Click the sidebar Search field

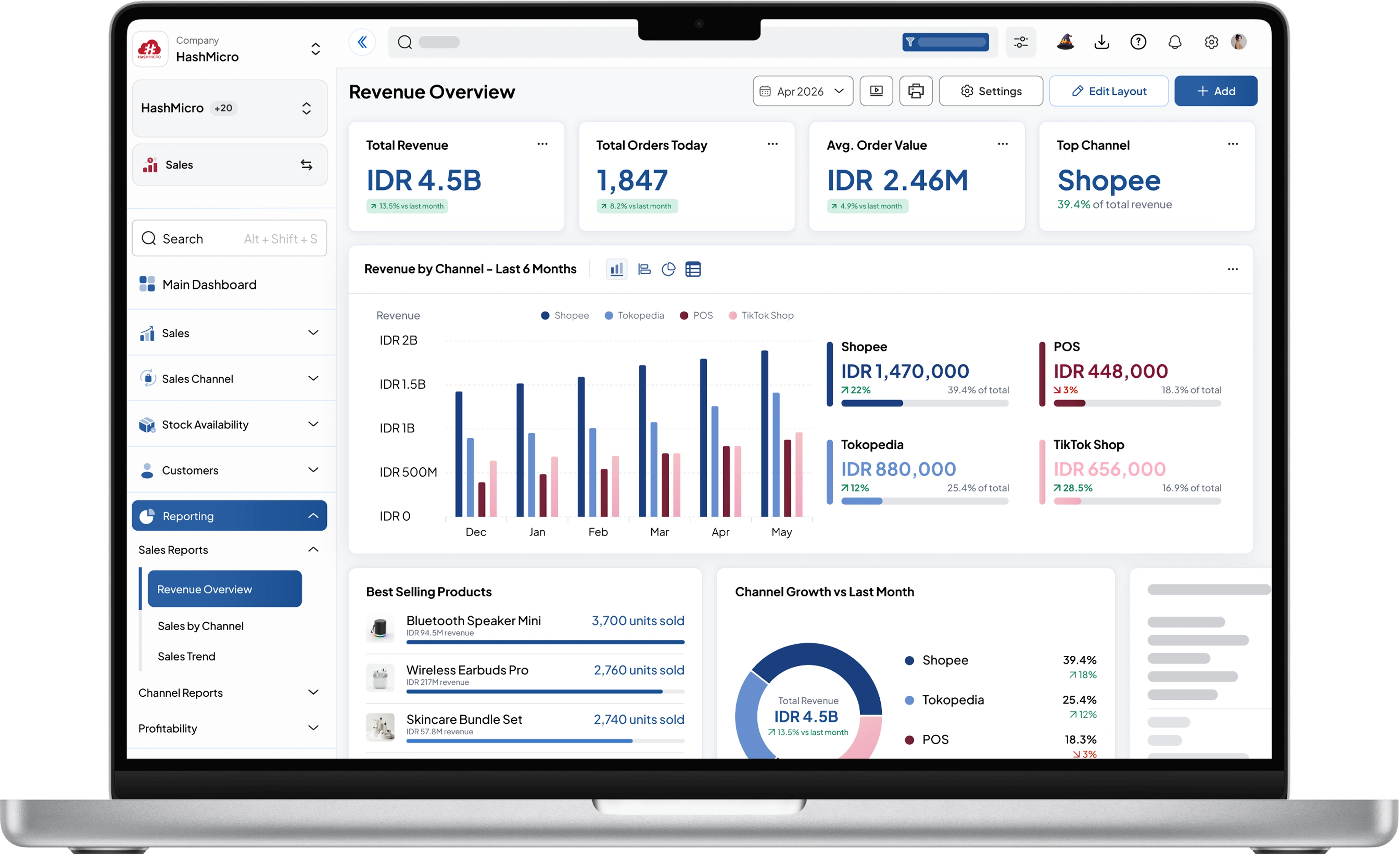(229, 238)
